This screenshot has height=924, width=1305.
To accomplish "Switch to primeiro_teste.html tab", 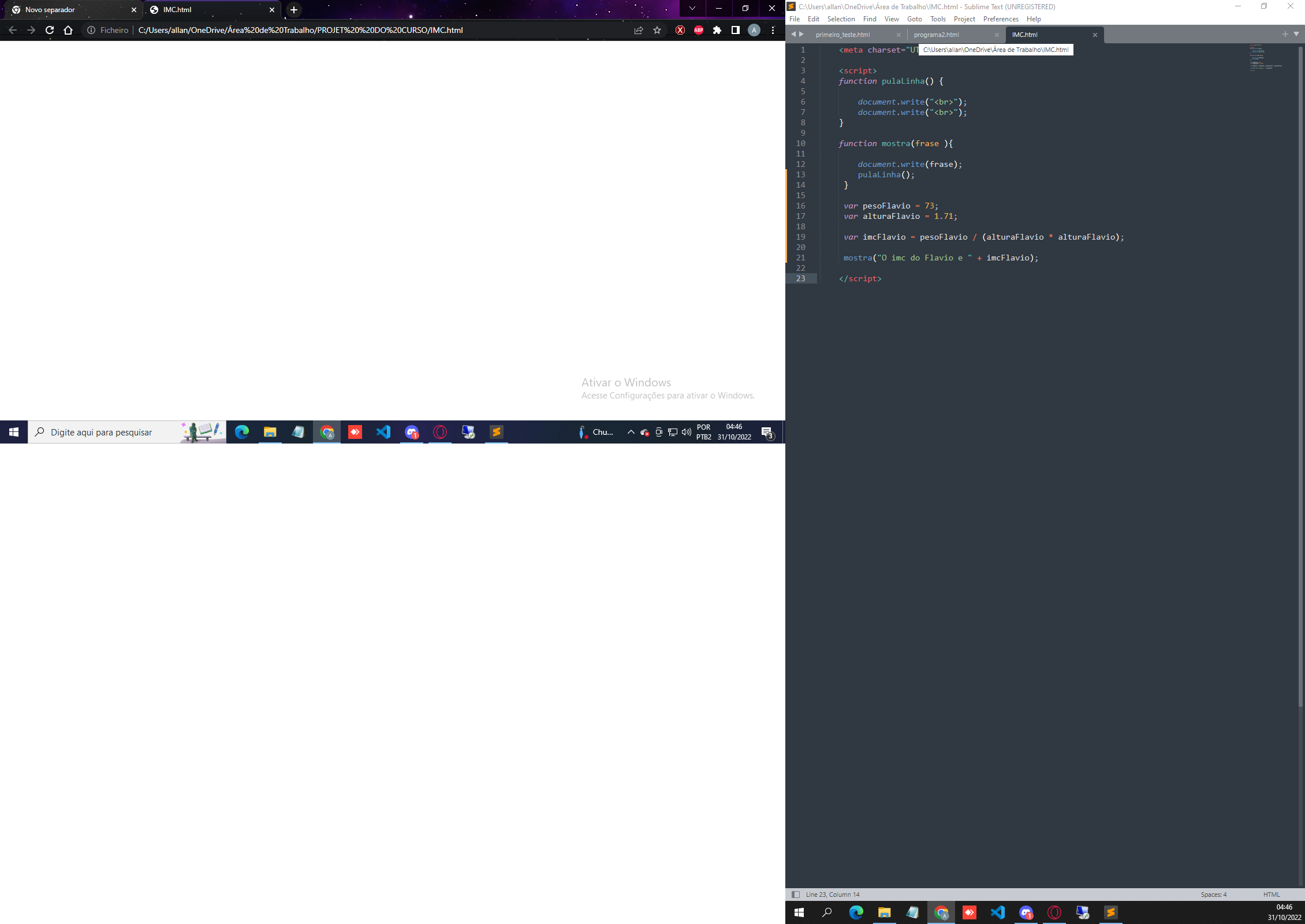I will coord(857,35).
